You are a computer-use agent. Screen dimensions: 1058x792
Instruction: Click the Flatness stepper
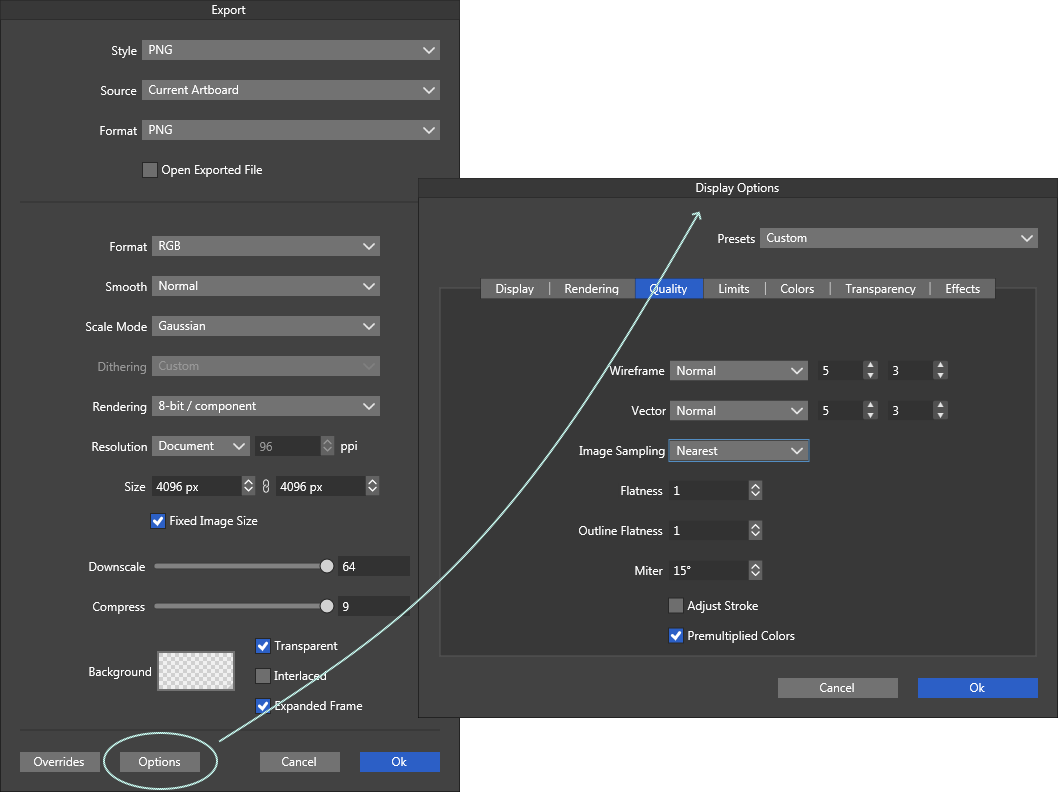[755, 490]
